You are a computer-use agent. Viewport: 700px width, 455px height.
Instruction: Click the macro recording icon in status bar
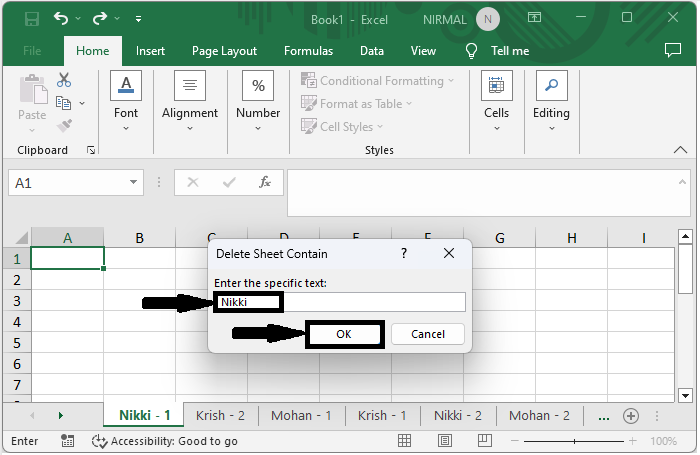pos(68,441)
